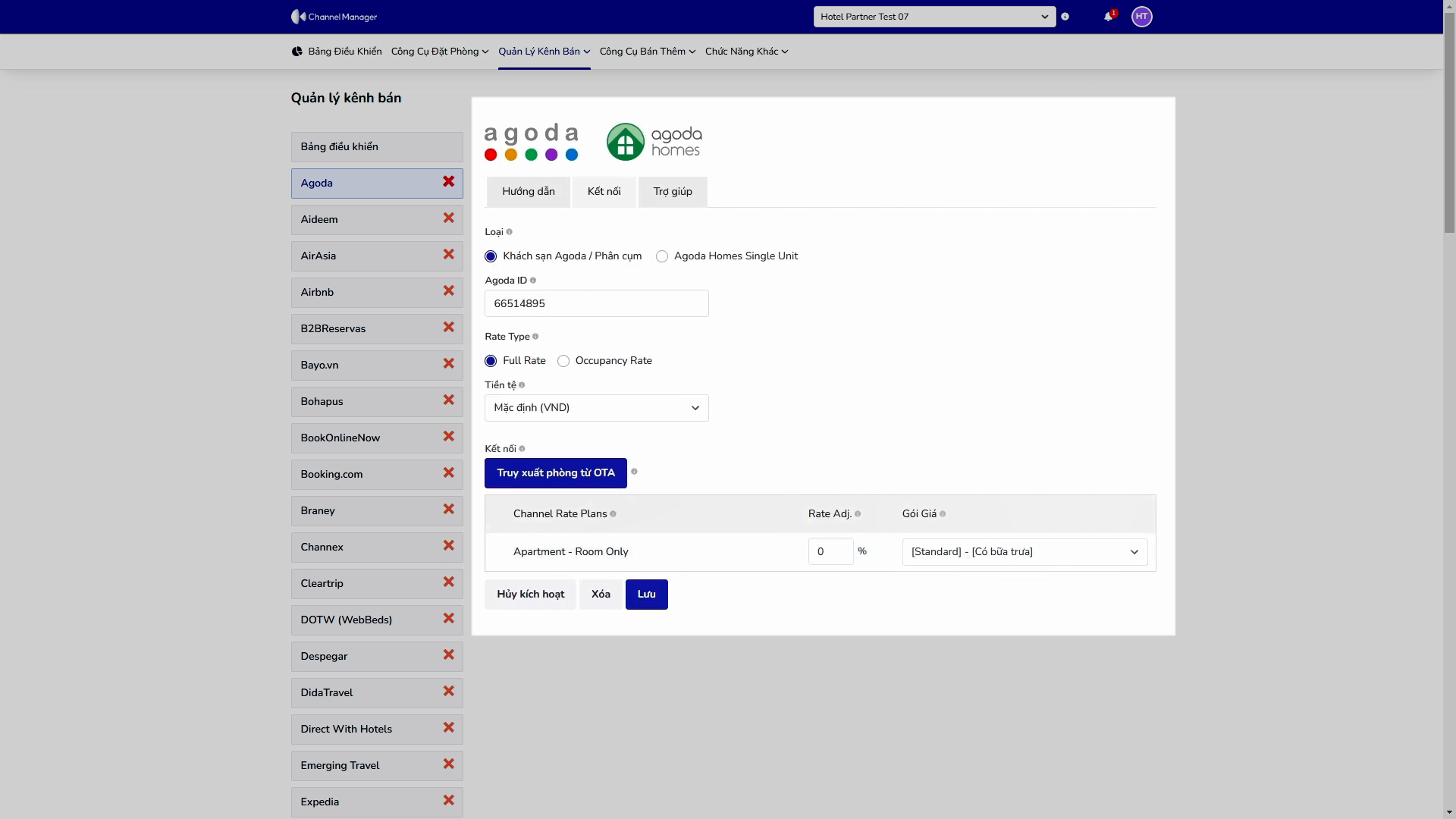The height and width of the screenshot is (819, 1456).
Task: Click the help icon next to Loại
Action: coord(509,232)
